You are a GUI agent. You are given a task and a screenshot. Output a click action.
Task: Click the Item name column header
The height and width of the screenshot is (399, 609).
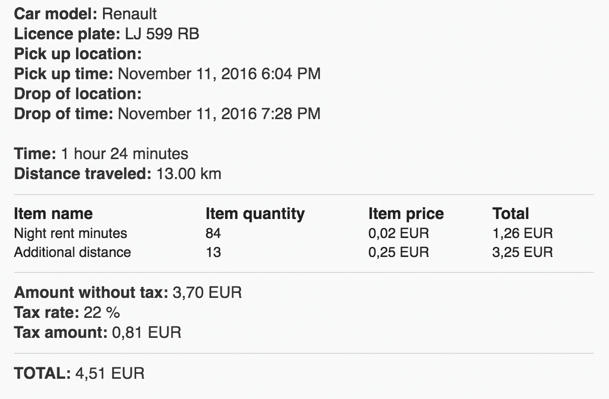tap(53, 214)
